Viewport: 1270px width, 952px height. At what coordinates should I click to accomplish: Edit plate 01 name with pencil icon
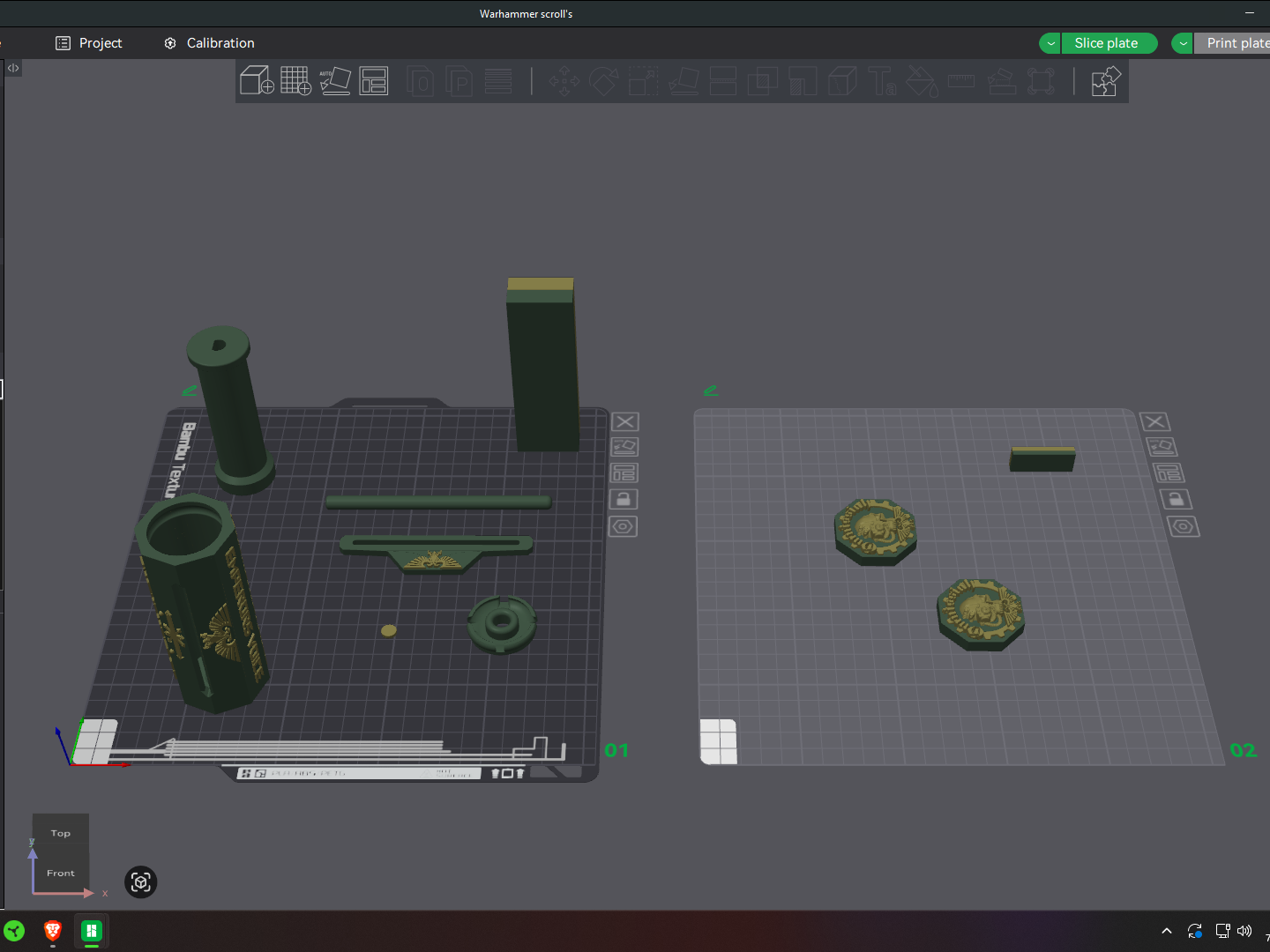click(190, 390)
